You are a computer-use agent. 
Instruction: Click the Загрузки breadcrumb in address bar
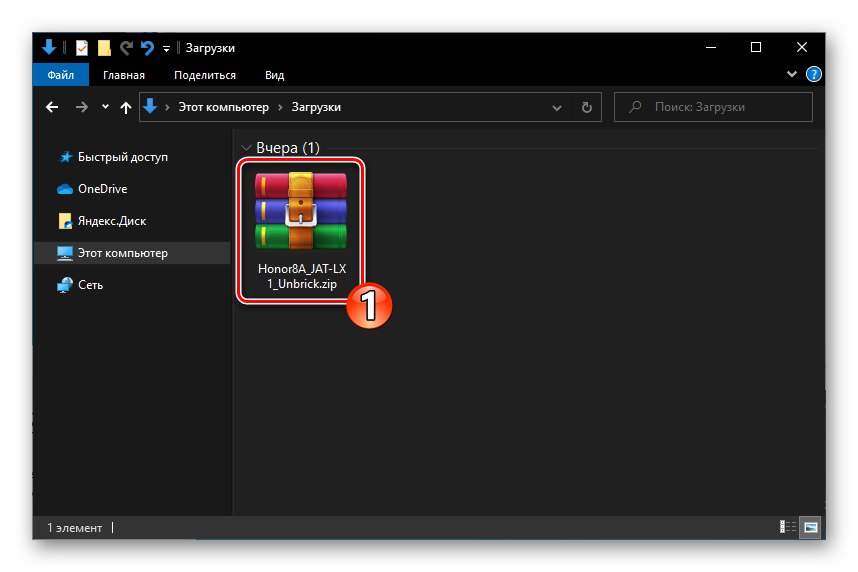click(316, 107)
